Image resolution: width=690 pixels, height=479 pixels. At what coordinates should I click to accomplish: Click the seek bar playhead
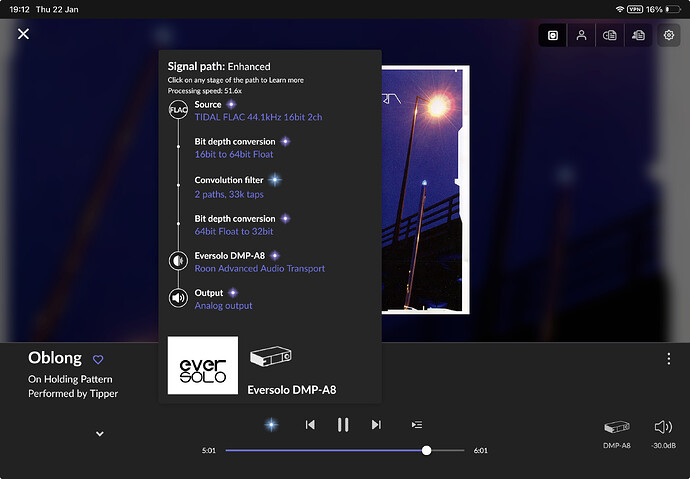426,450
